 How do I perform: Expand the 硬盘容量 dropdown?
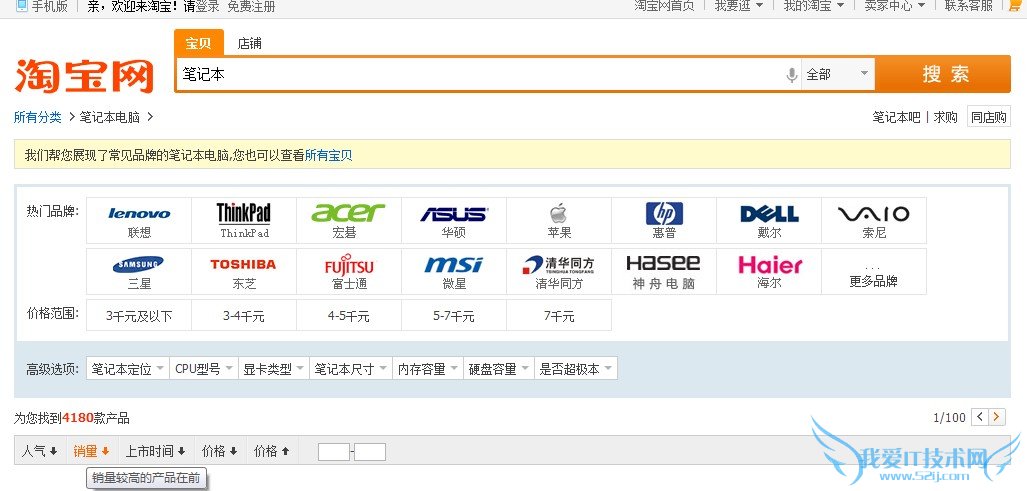tap(498, 369)
